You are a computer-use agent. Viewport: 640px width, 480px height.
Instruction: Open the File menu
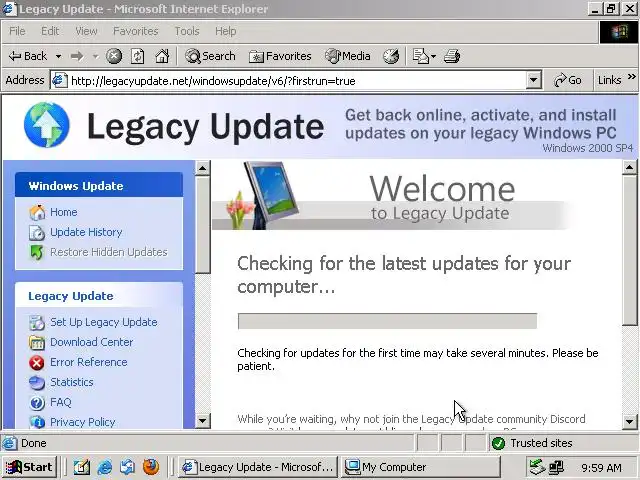[x=17, y=31]
